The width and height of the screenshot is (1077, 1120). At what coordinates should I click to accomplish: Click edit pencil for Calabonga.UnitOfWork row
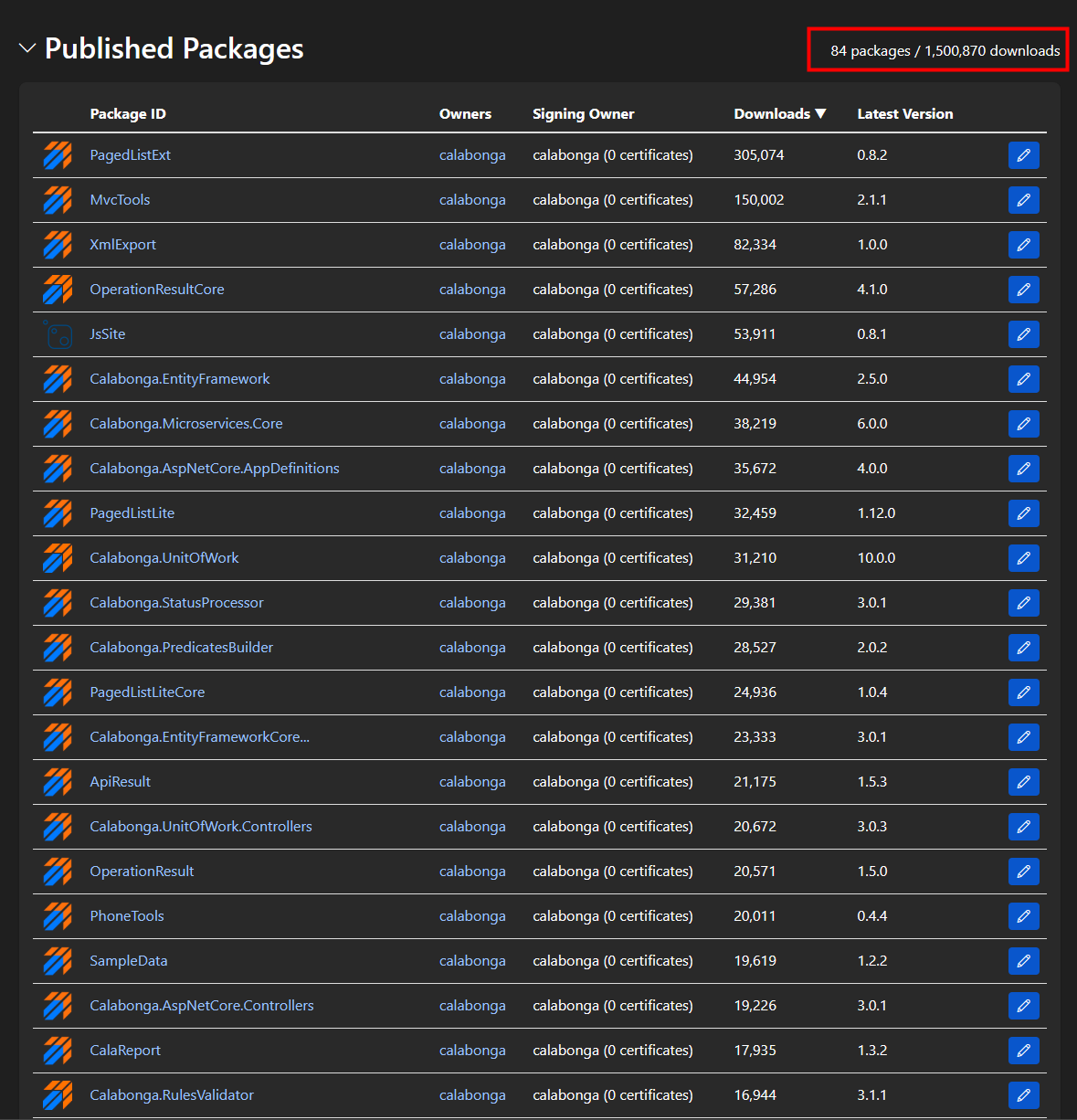[x=1023, y=558]
